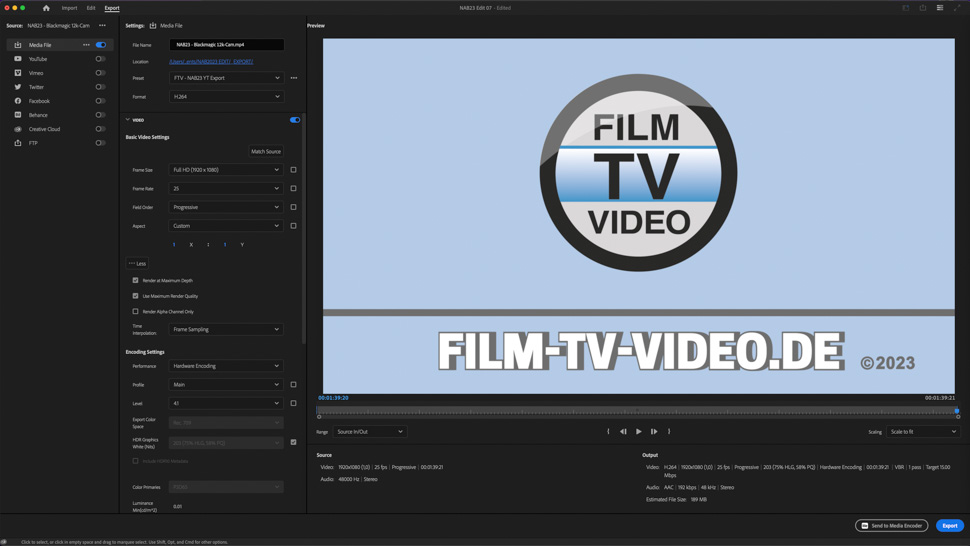Image resolution: width=970 pixels, height=546 pixels.
Task: Click the blue Export button
Action: pyautogui.click(x=950, y=526)
